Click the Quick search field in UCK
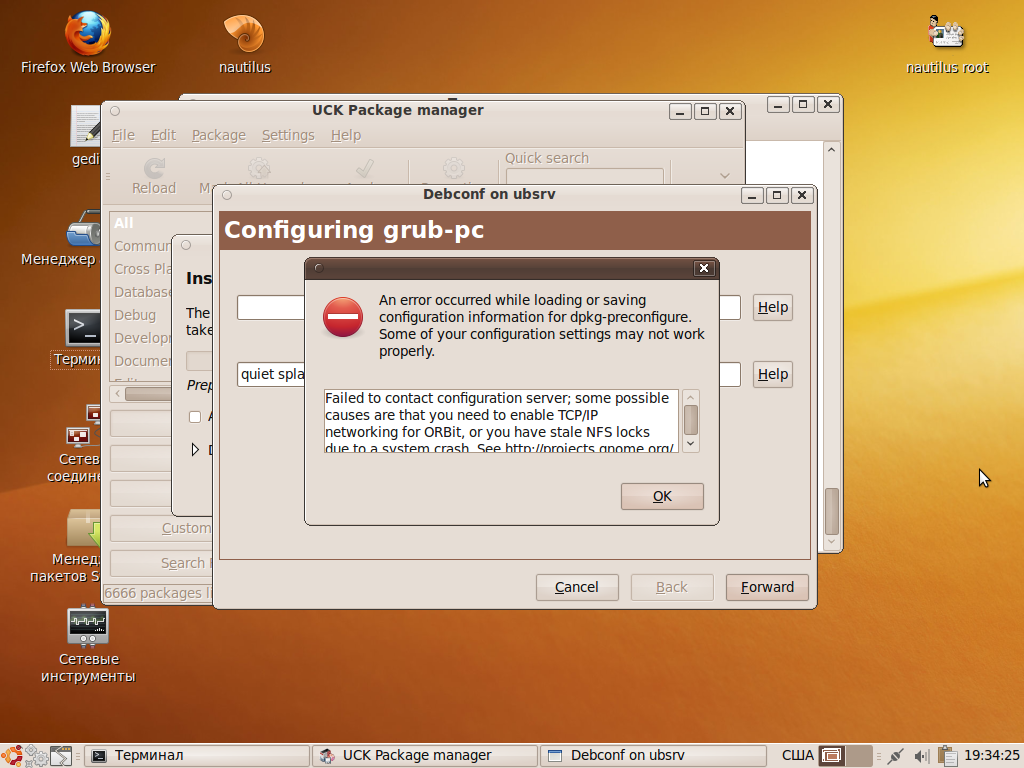The height and width of the screenshot is (768, 1024). click(x=584, y=176)
